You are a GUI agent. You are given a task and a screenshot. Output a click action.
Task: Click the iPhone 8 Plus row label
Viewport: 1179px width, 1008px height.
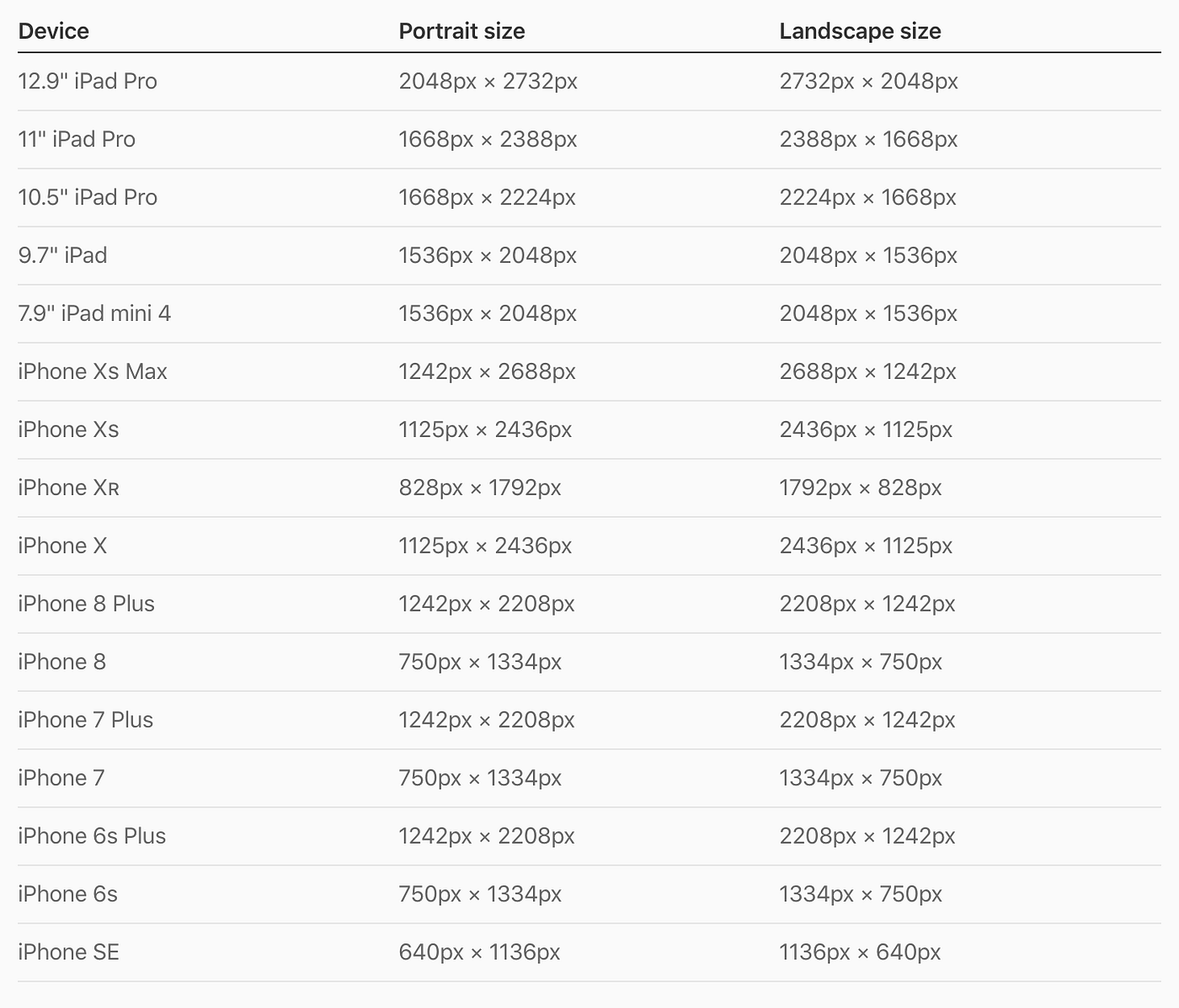pyautogui.click(x=86, y=604)
